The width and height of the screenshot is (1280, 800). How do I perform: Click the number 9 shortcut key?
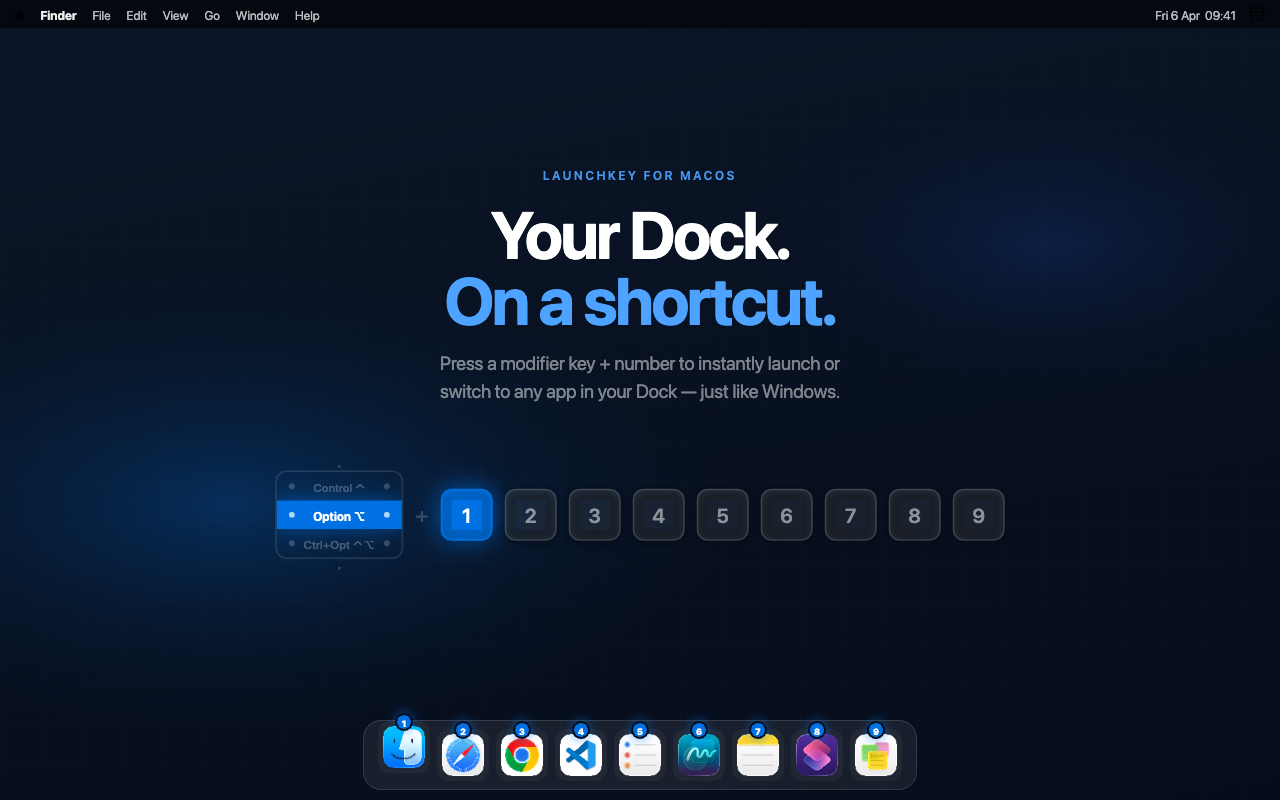point(978,514)
